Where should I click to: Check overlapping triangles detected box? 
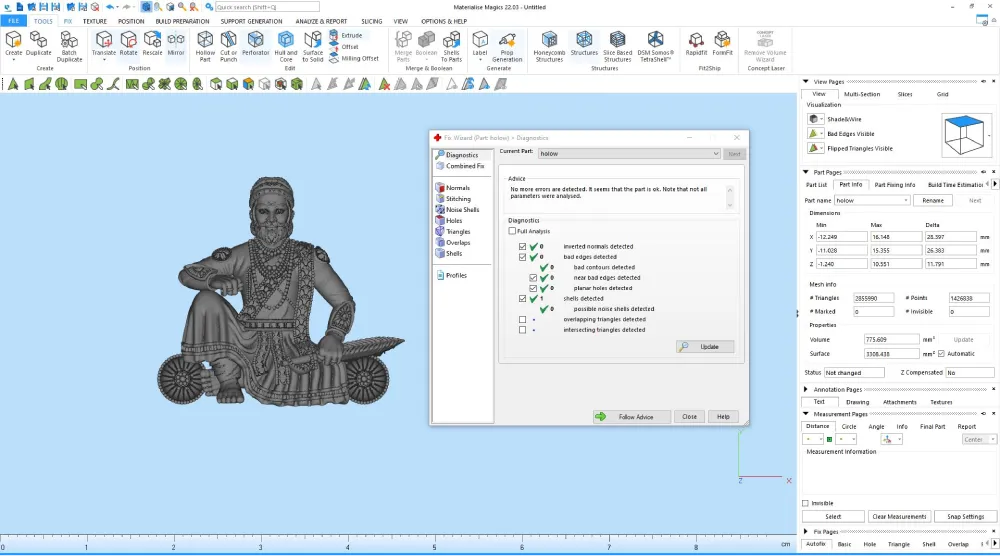pyautogui.click(x=522, y=319)
